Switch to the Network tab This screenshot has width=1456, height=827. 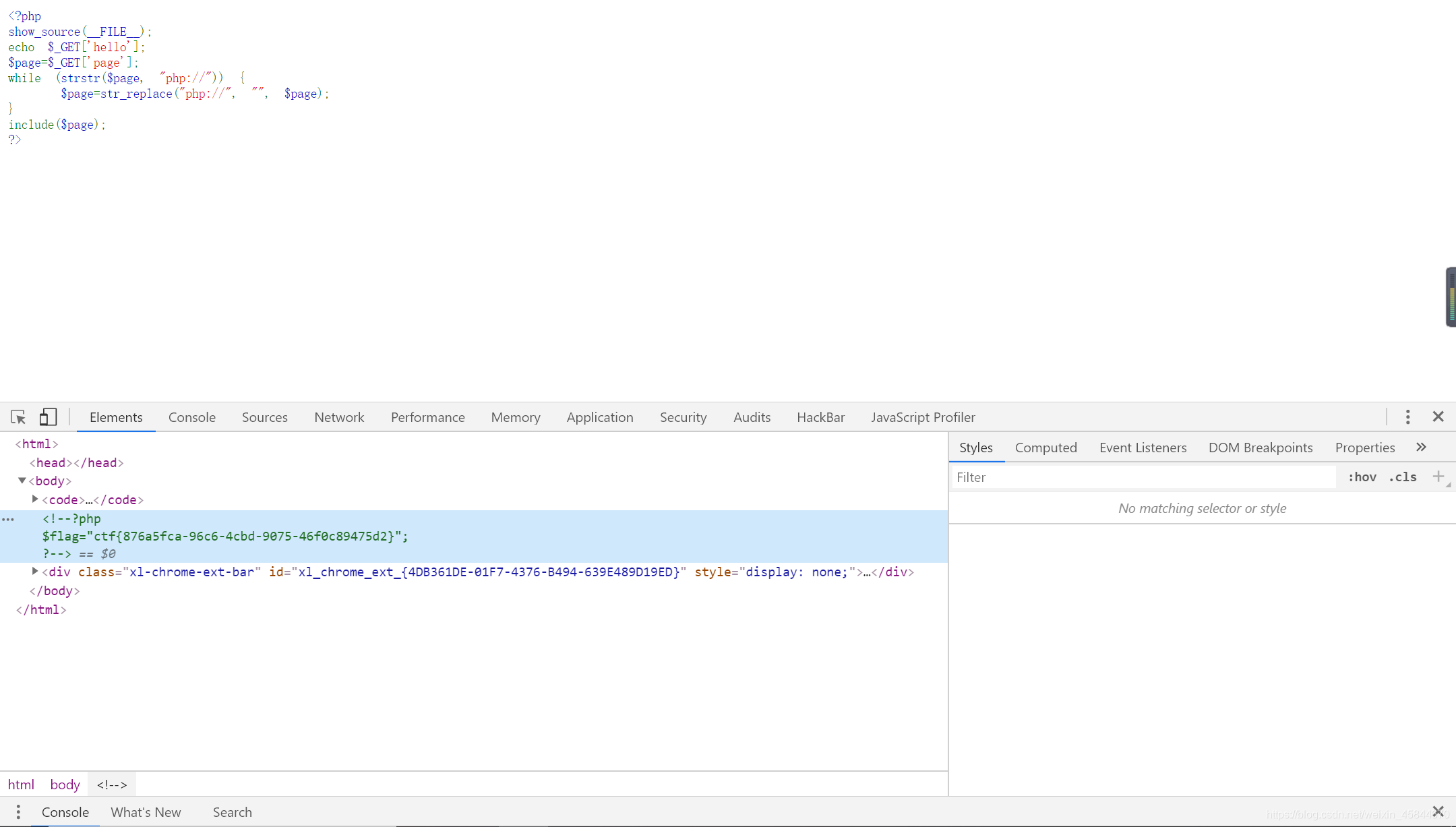click(339, 417)
